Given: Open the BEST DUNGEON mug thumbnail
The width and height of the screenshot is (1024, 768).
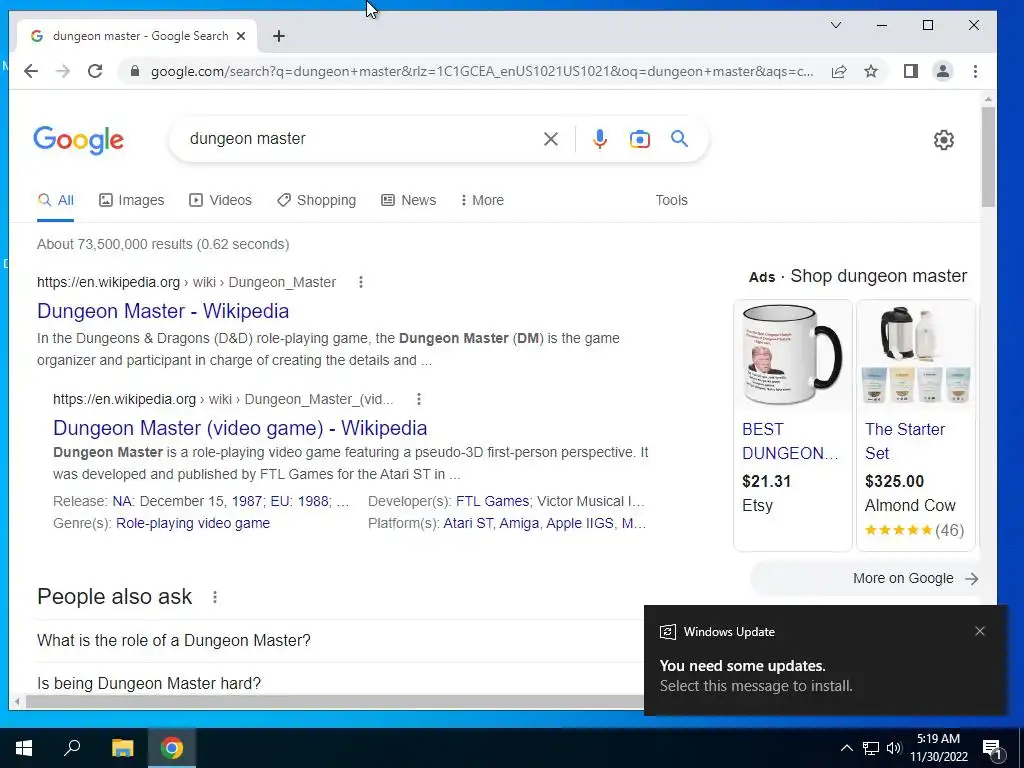Looking at the screenshot, I should [x=792, y=356].
